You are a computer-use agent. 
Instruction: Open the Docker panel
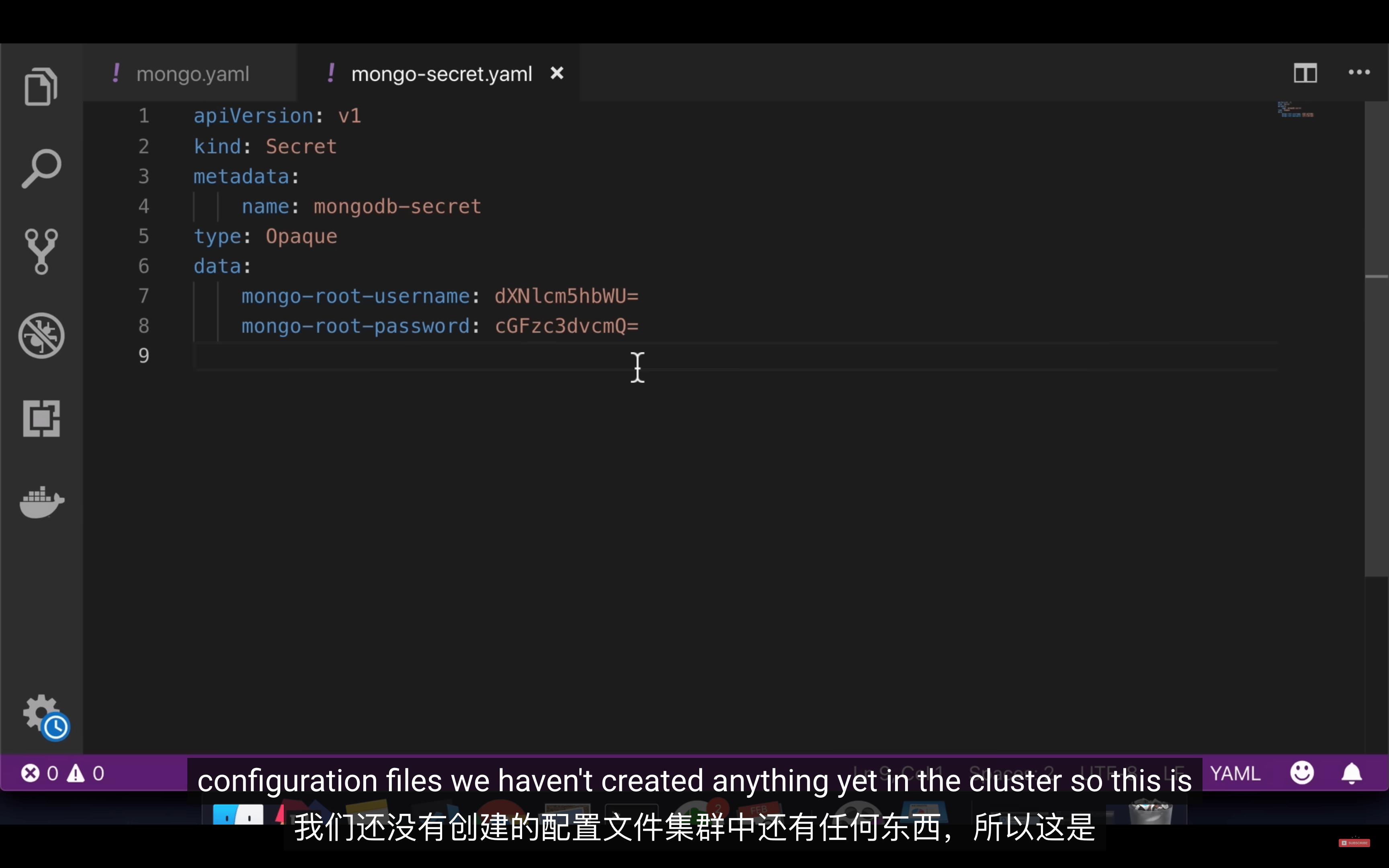tap(41, 502)
